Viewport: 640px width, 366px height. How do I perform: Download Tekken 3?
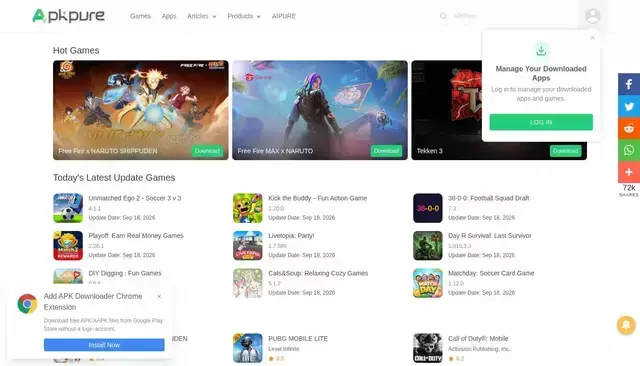(x=565, y=151)
